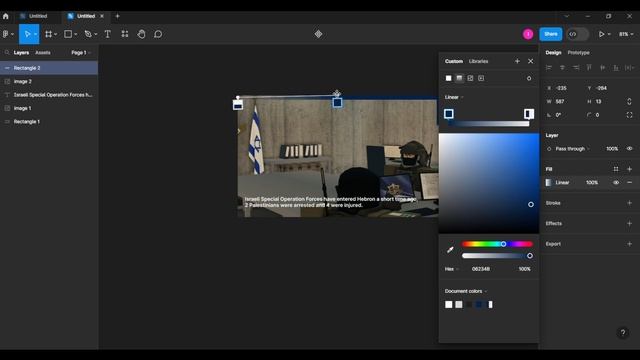This screenshot has height=360, width=640.
Task: Open the Figma main menu
Action: tap(7, 34)
